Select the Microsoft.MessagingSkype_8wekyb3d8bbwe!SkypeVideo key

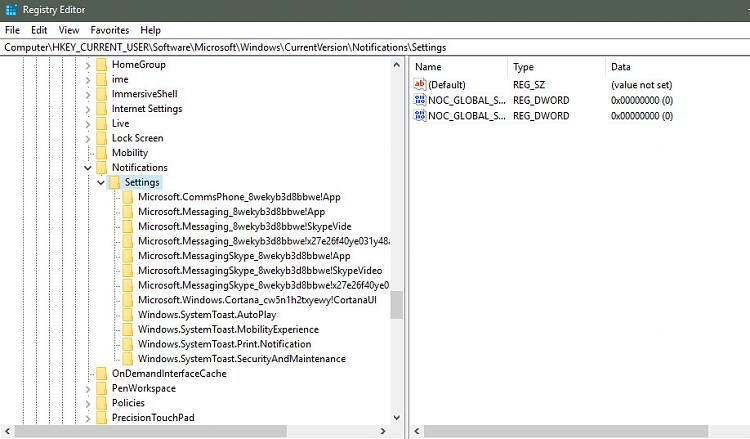[260, 271]
